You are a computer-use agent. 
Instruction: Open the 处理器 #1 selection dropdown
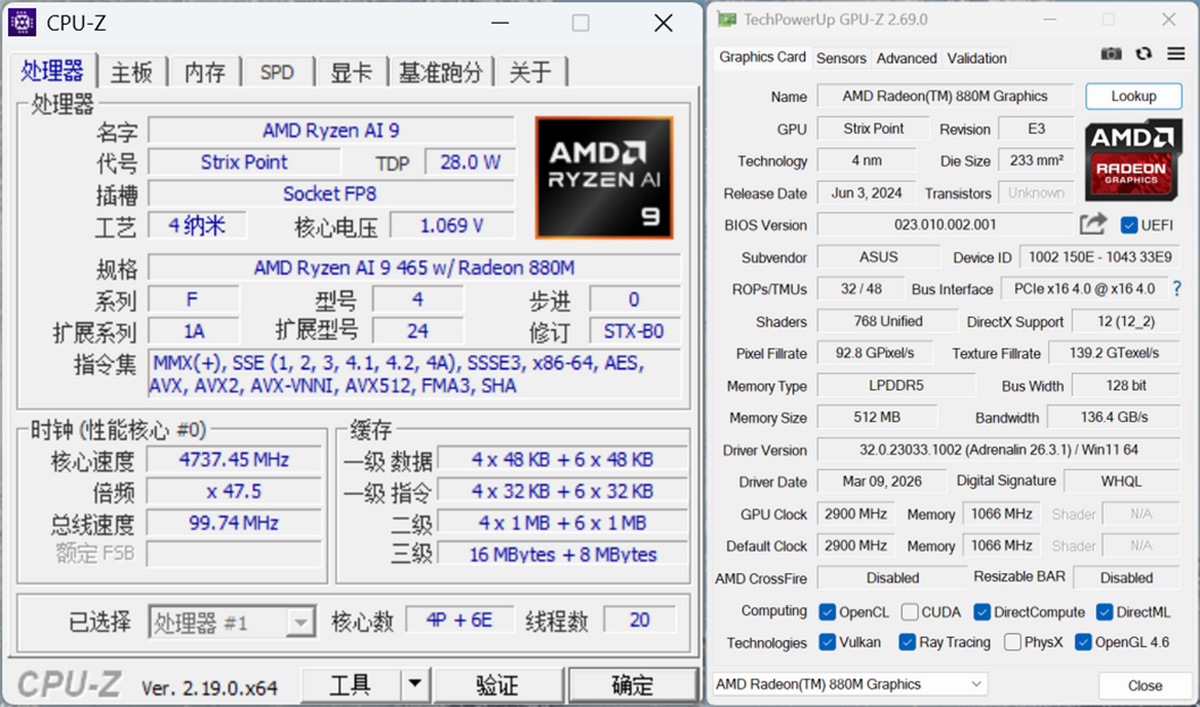click(232, 623)
